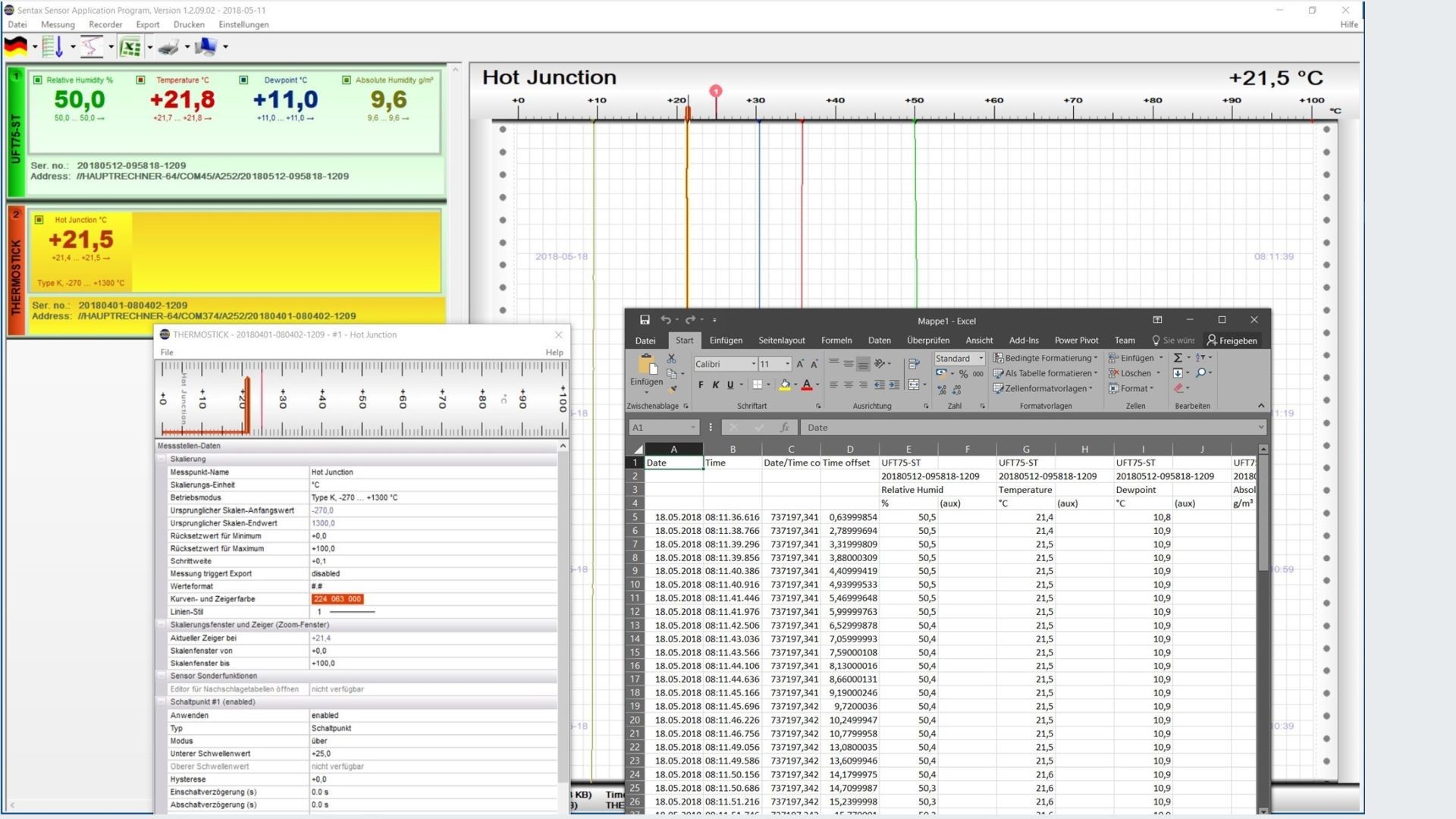Image resolution: width=1456 pixels, height=819 pixels.
Task: Click the German flag language icon
Action: tap(16, 47)
